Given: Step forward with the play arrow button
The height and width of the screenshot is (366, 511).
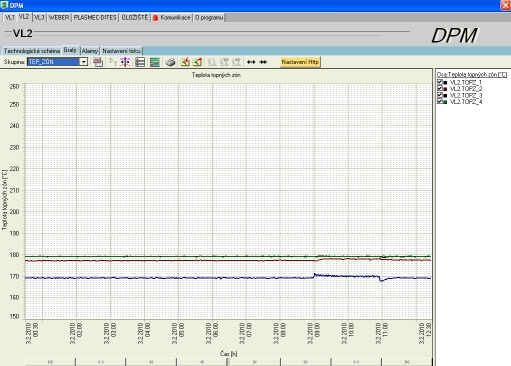Looking at the screenshot, I should pos(254,362).
